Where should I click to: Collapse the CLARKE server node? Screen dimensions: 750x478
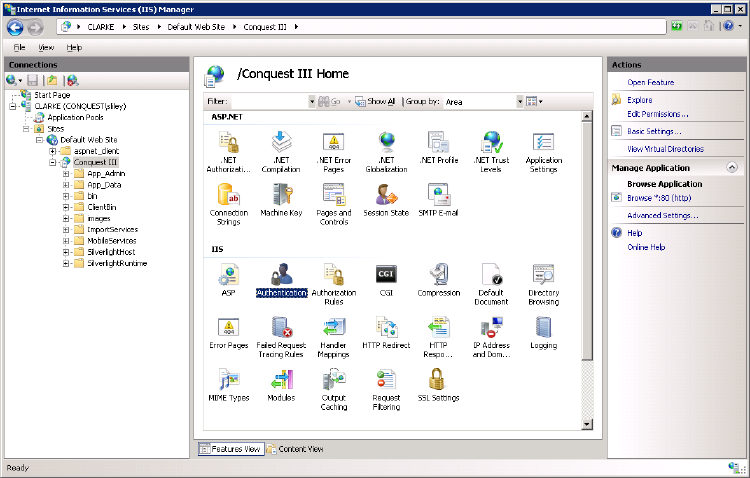13,106
